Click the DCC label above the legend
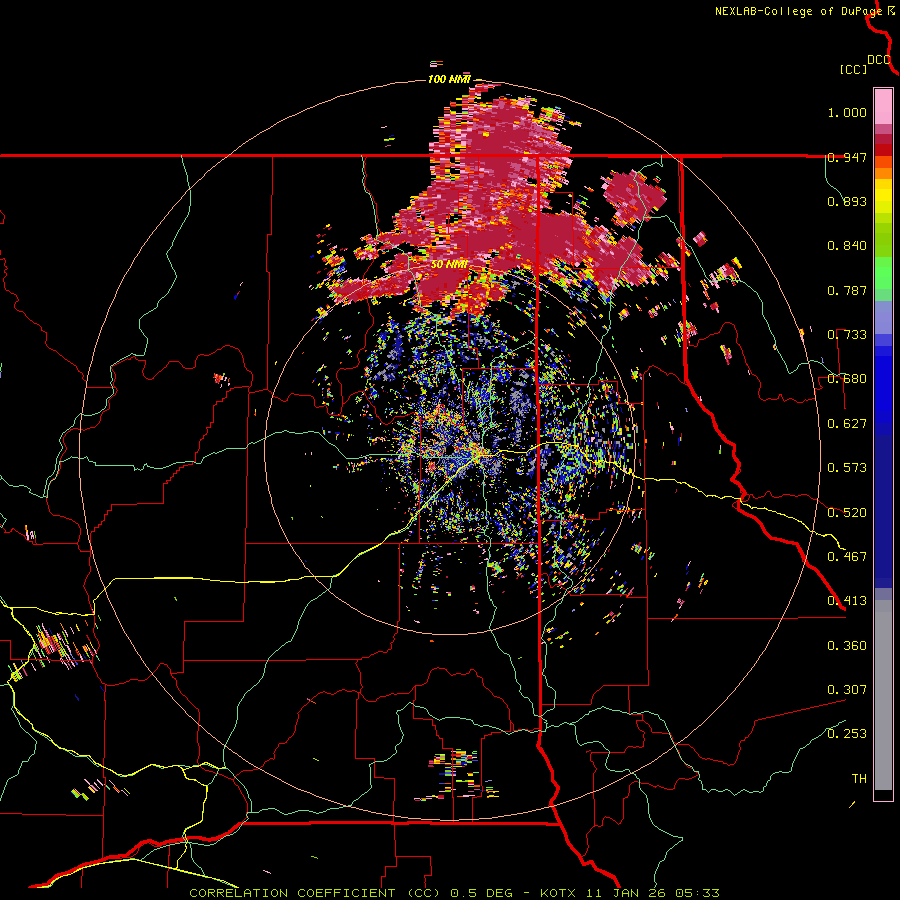 point(879,60)
